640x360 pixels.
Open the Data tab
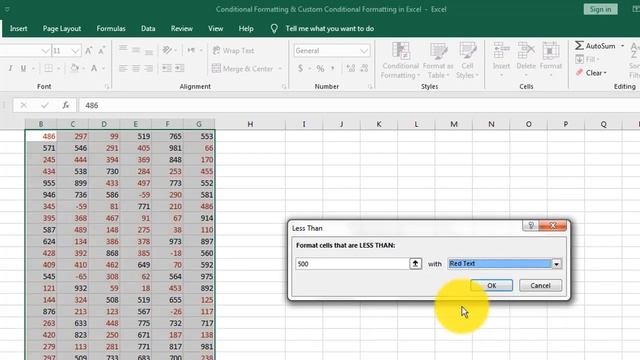(148, 29)
